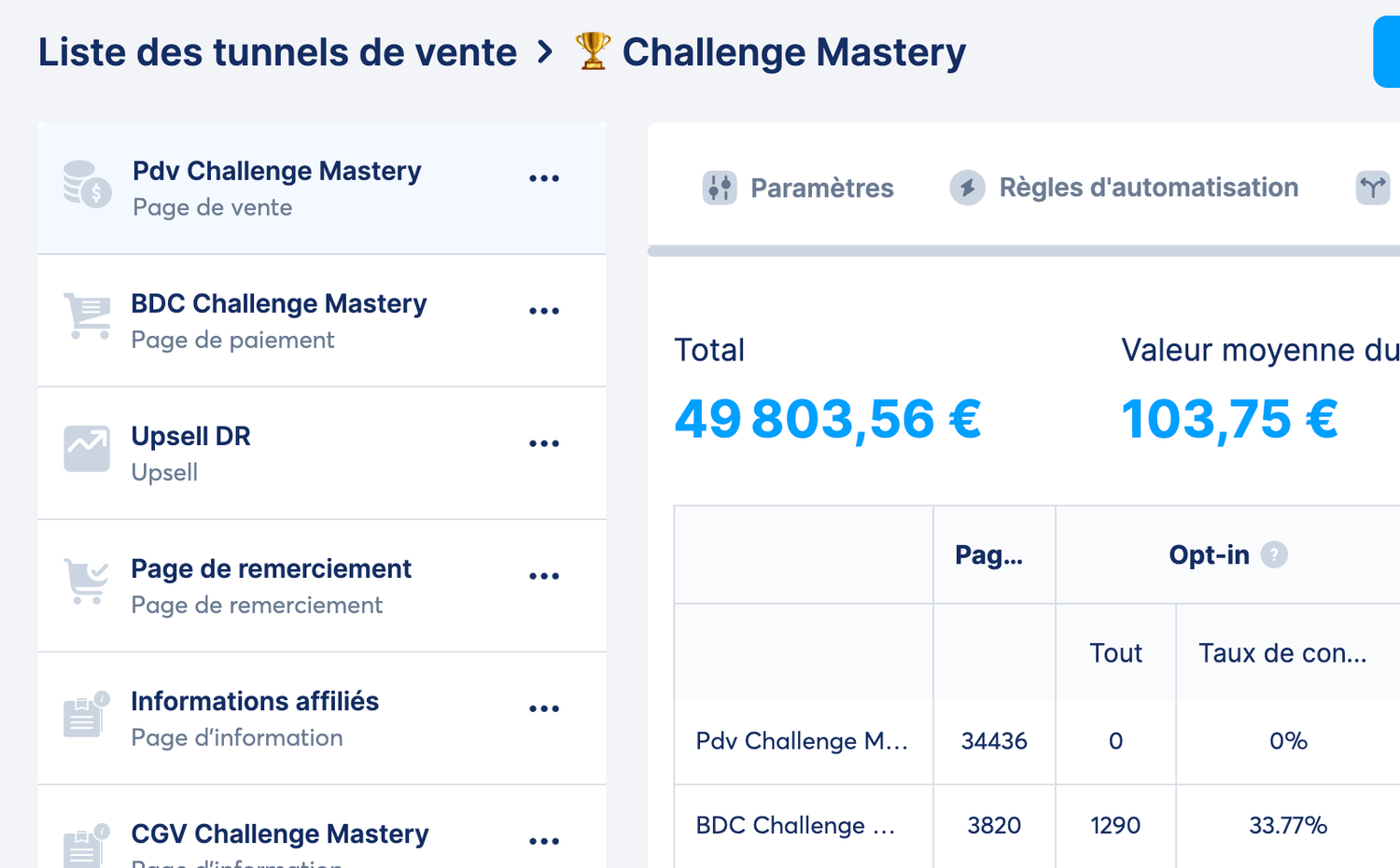Viewport: 1400px width, 868px height.
Task: Click the Pdv Challenge M… table row
Action: coord(802,741)
